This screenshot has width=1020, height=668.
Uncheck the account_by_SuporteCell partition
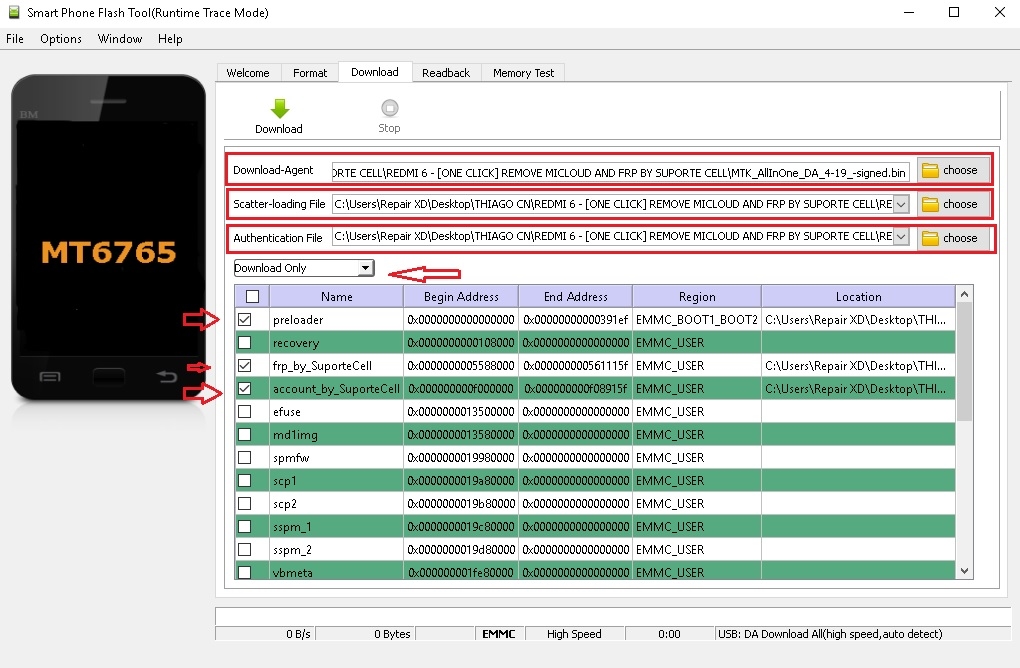point(245,388)
